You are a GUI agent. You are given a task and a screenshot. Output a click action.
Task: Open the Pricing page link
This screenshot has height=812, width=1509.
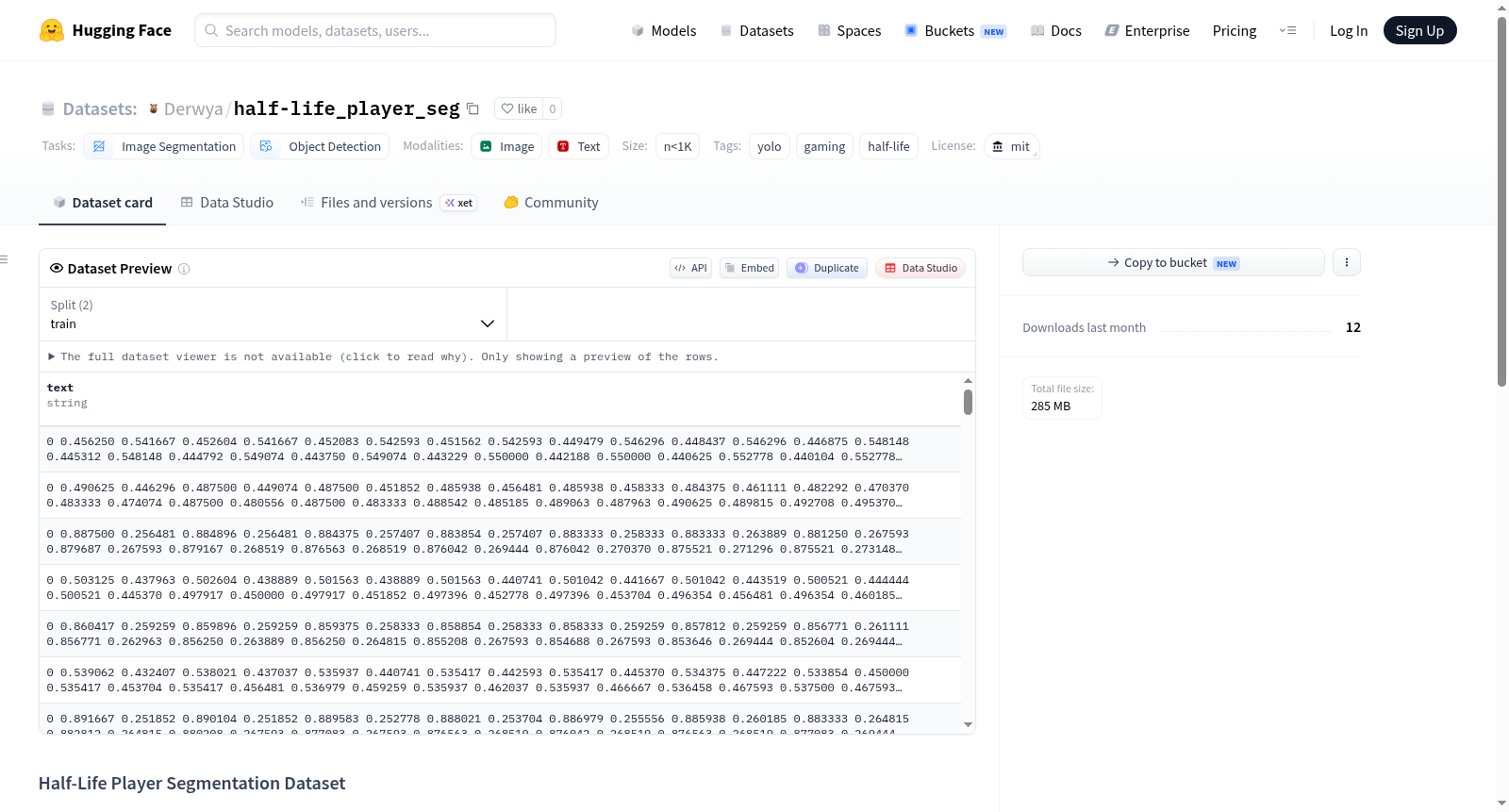1235,30
